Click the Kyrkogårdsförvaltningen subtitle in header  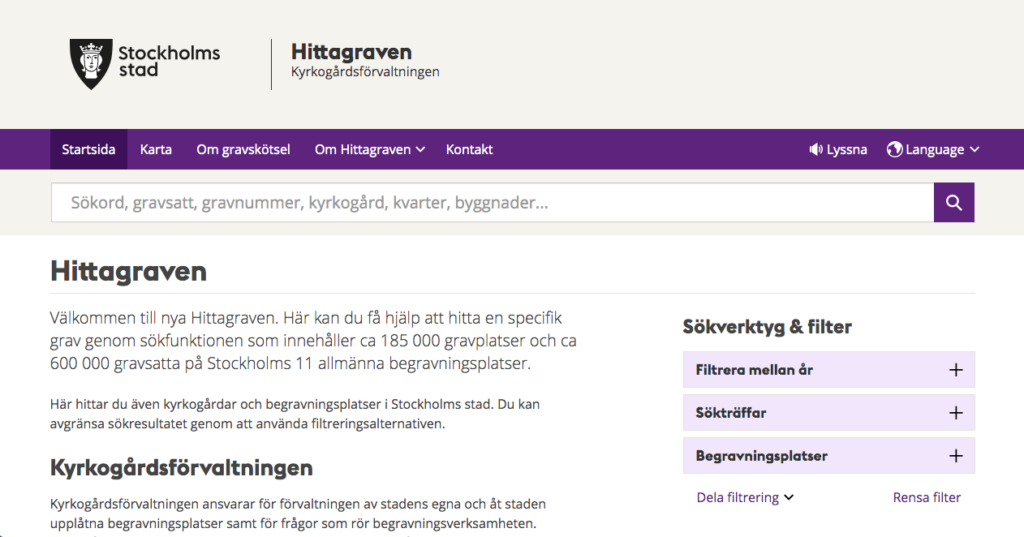click(x=365, y=72)
